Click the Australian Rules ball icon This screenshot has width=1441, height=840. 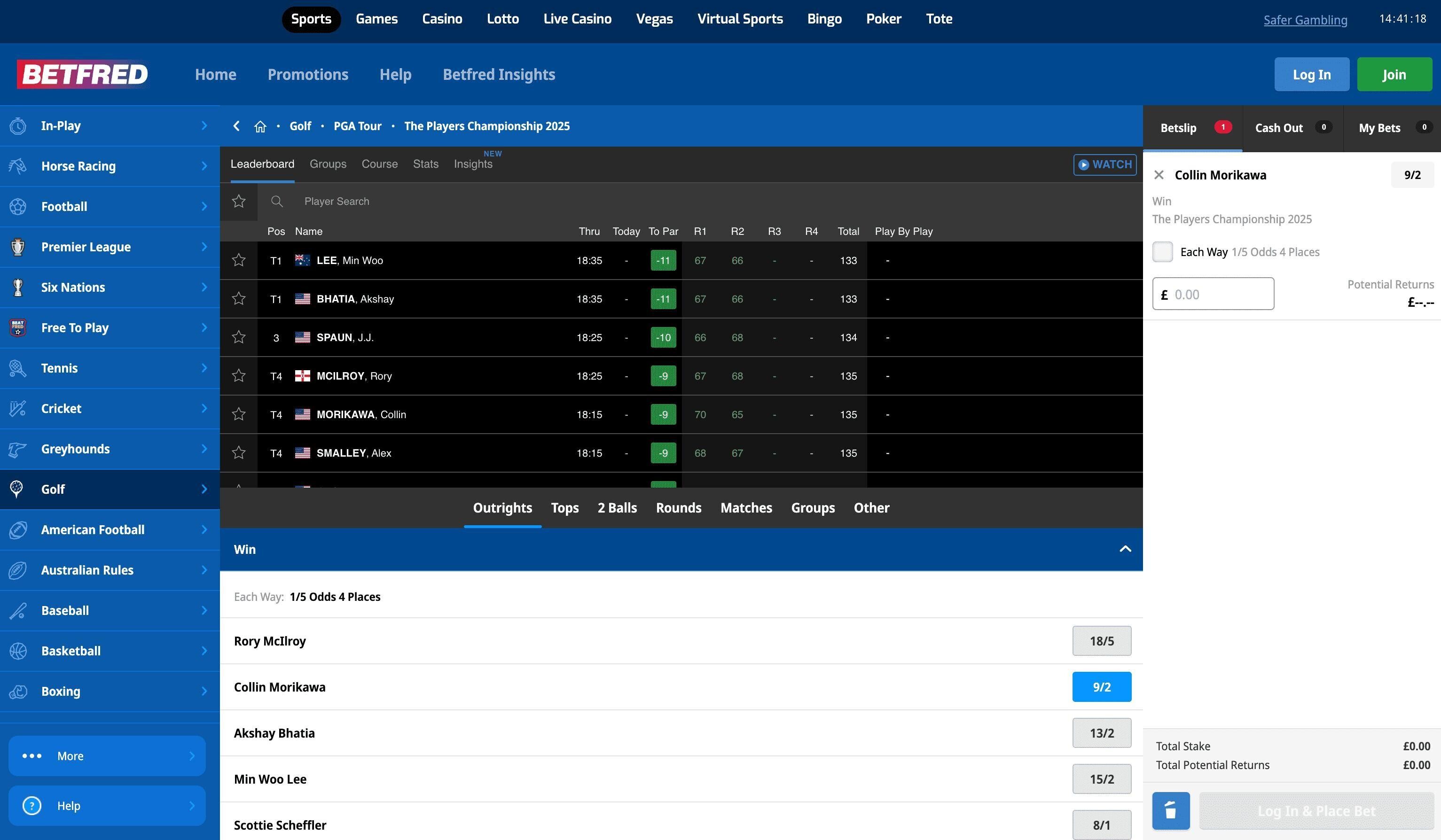18,570
